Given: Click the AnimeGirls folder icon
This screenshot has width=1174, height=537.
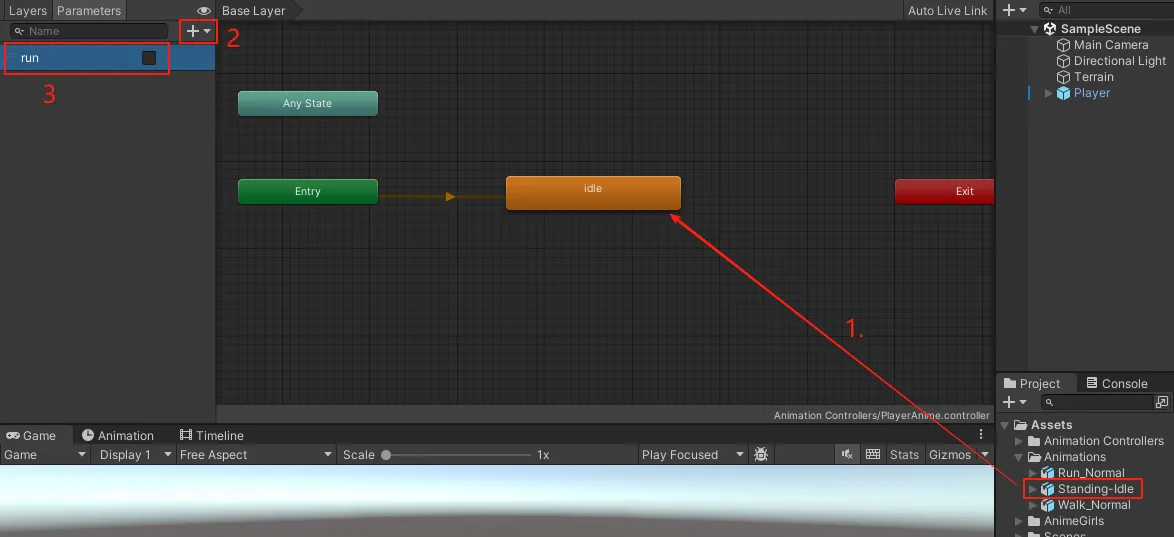Looking at the screenshot, I should (1034, 521).
